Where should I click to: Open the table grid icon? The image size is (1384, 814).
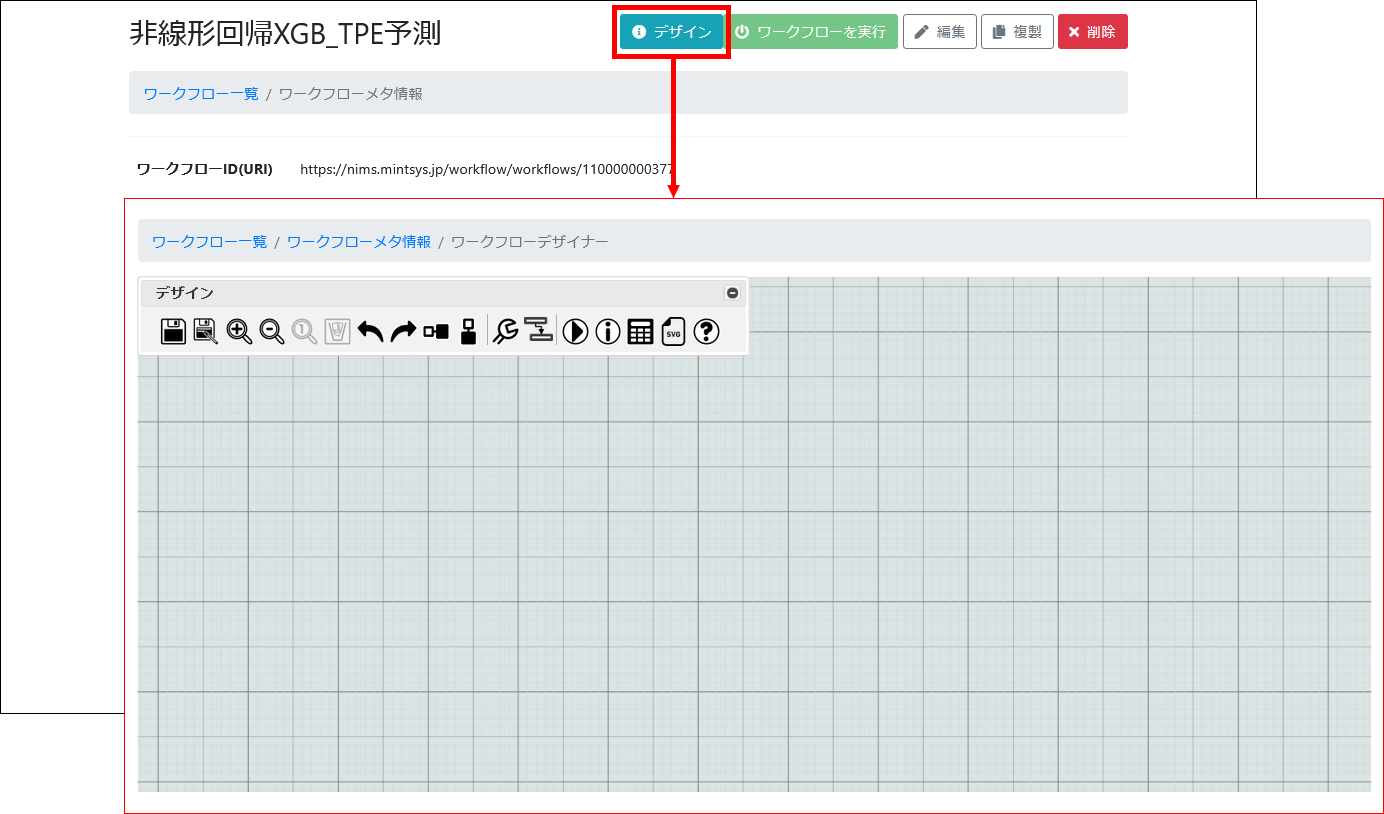click(x=640, y=331)
